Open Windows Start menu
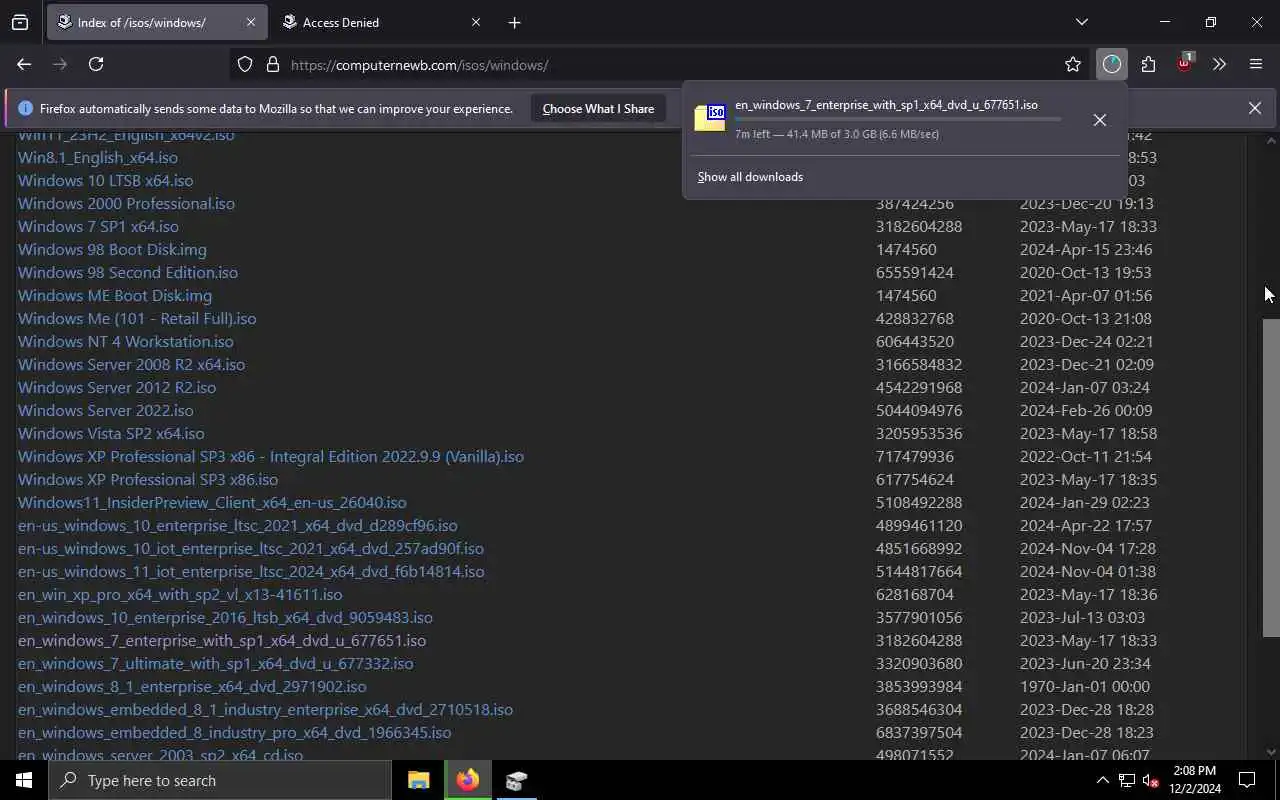1280x800 pixels. [24, 780]
